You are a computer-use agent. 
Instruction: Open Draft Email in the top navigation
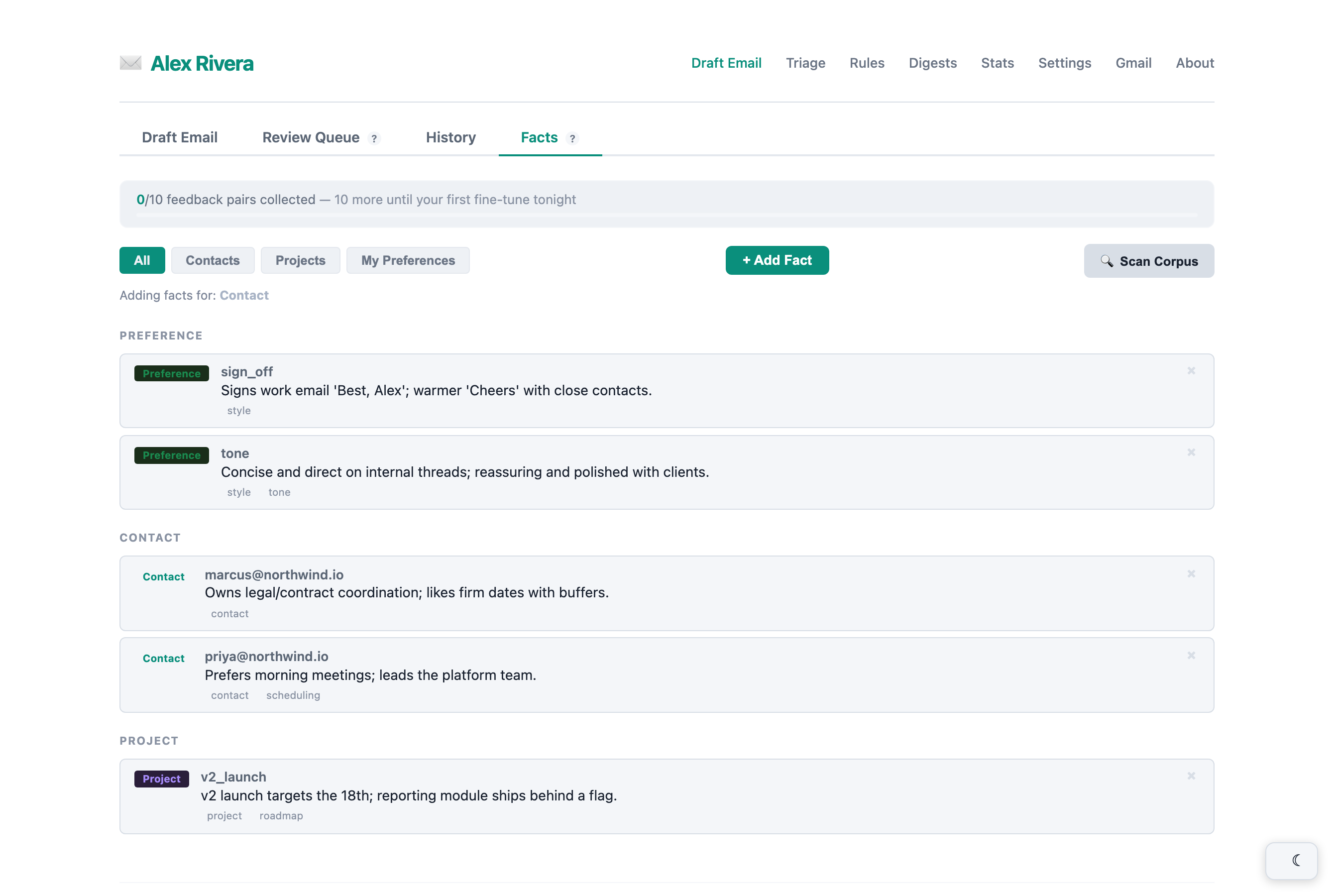[726, 63]
